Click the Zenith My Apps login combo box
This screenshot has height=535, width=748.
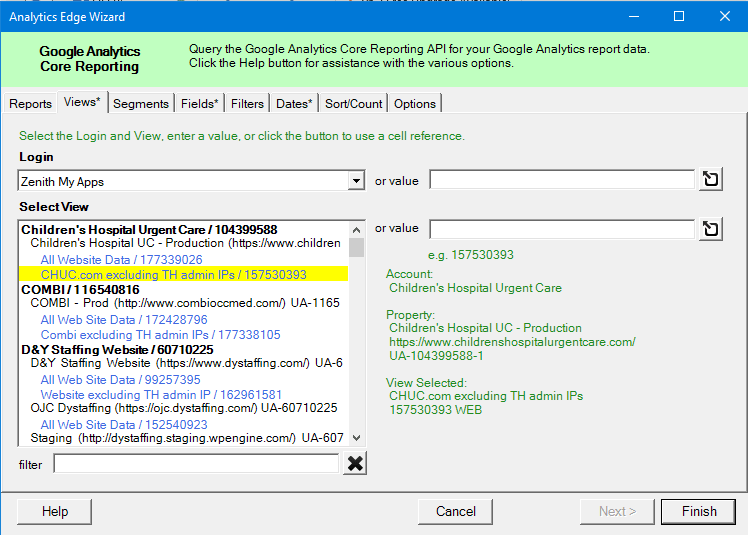pyautogui.click(x=191, y=181)
